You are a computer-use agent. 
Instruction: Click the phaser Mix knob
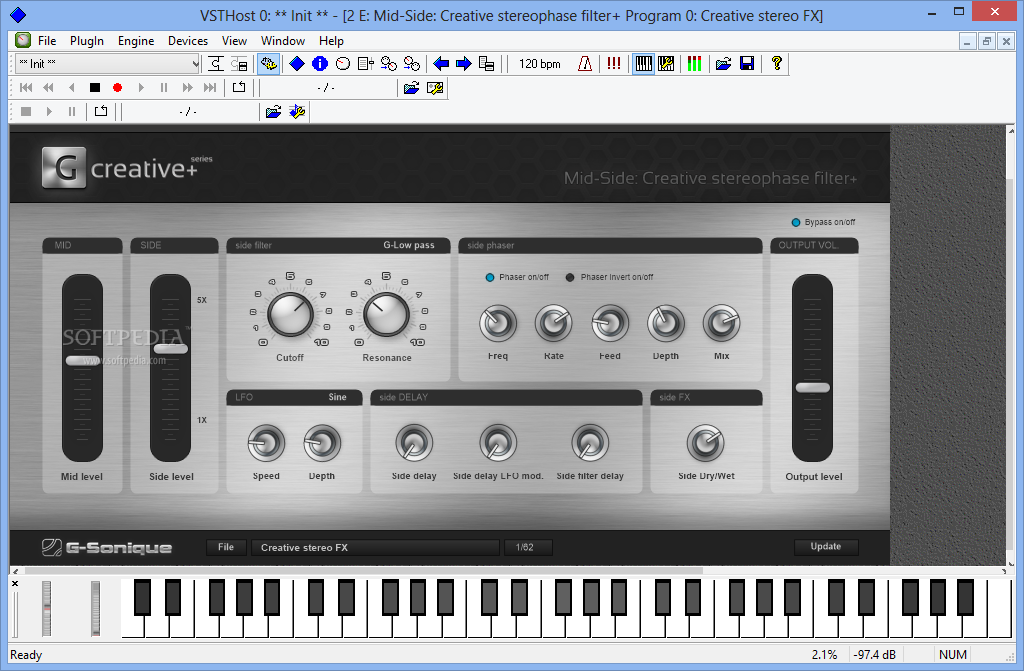[722, 323]
